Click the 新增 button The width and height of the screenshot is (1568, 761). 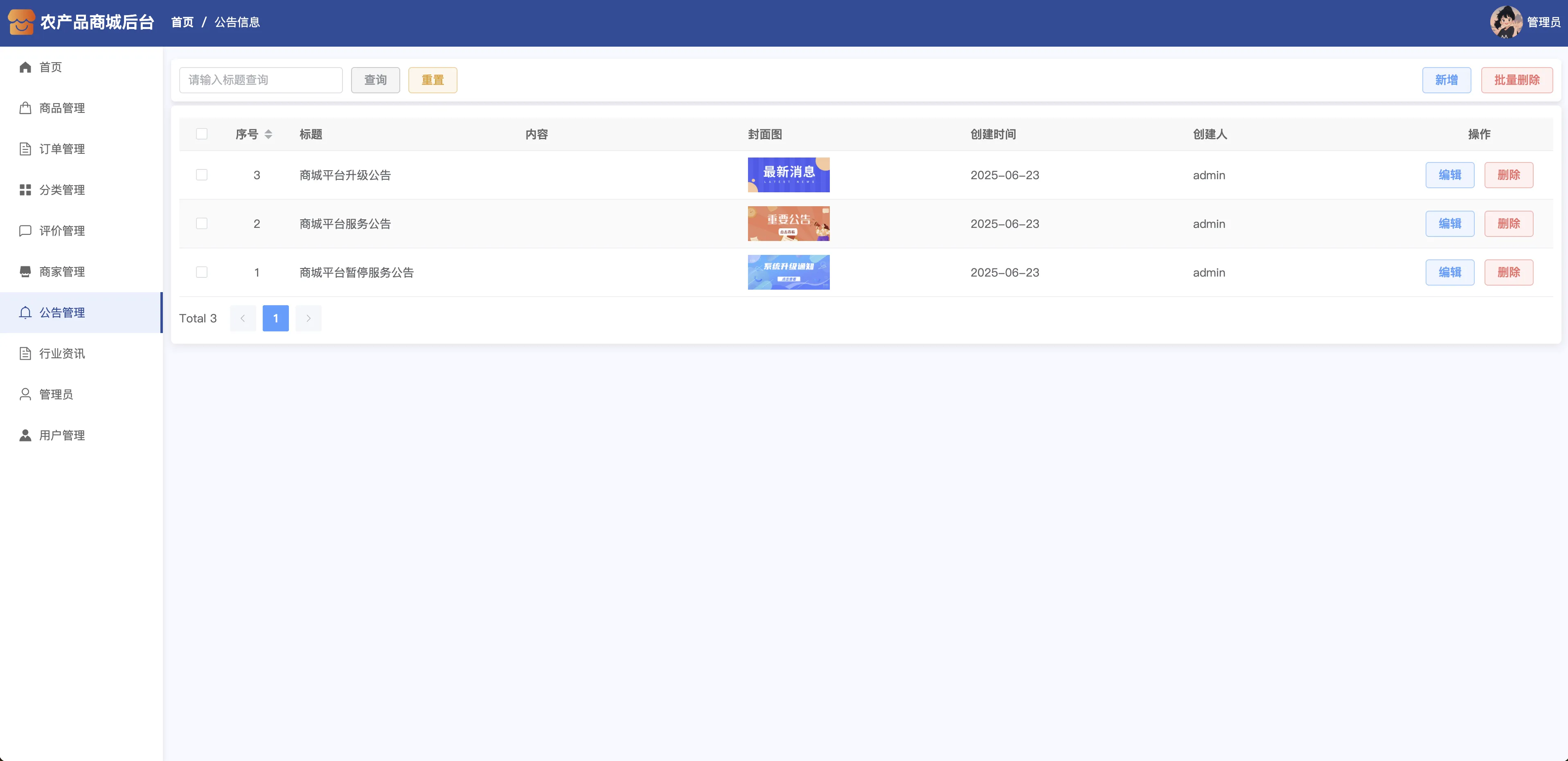[x=1446, y=80]
